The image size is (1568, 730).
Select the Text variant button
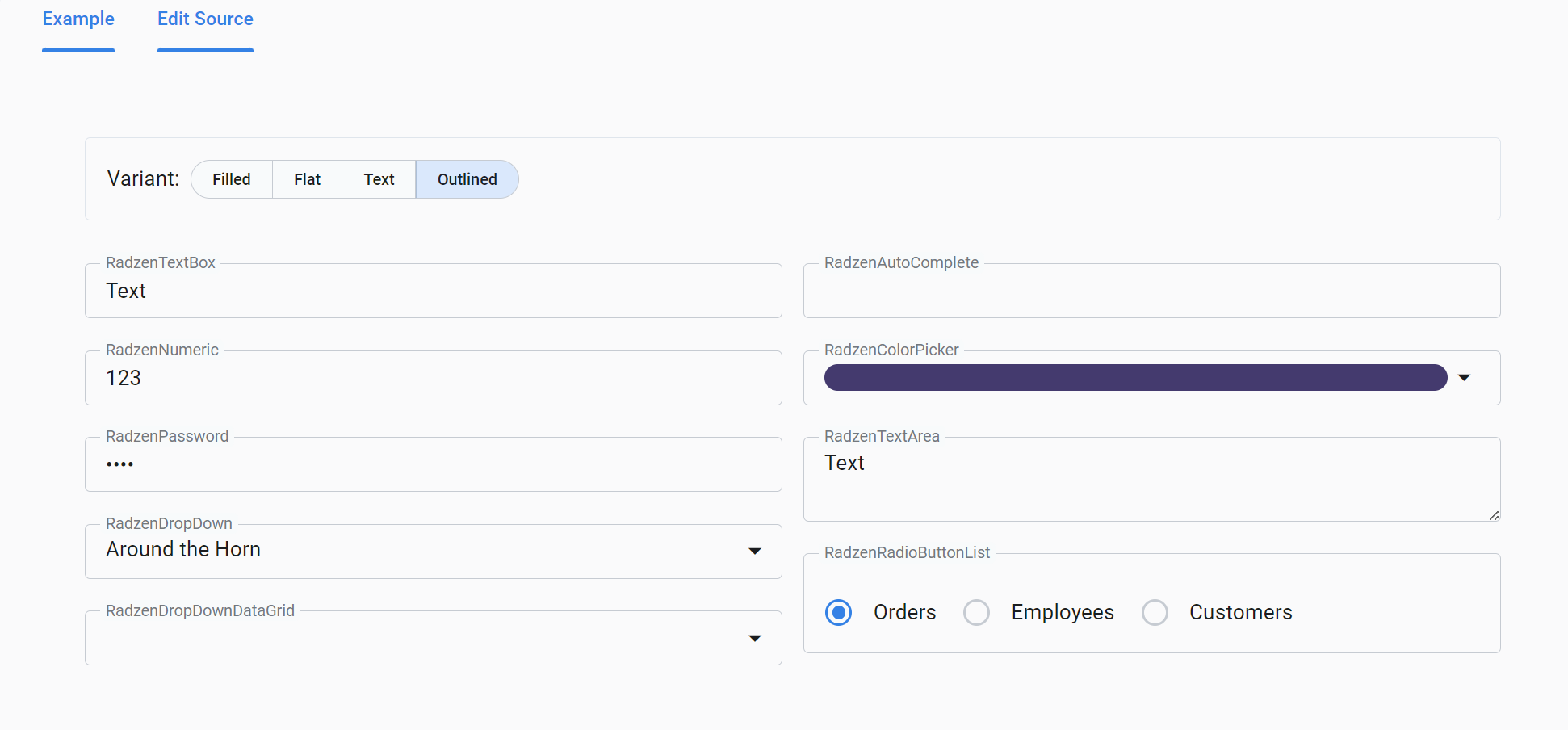coord(379,178)
